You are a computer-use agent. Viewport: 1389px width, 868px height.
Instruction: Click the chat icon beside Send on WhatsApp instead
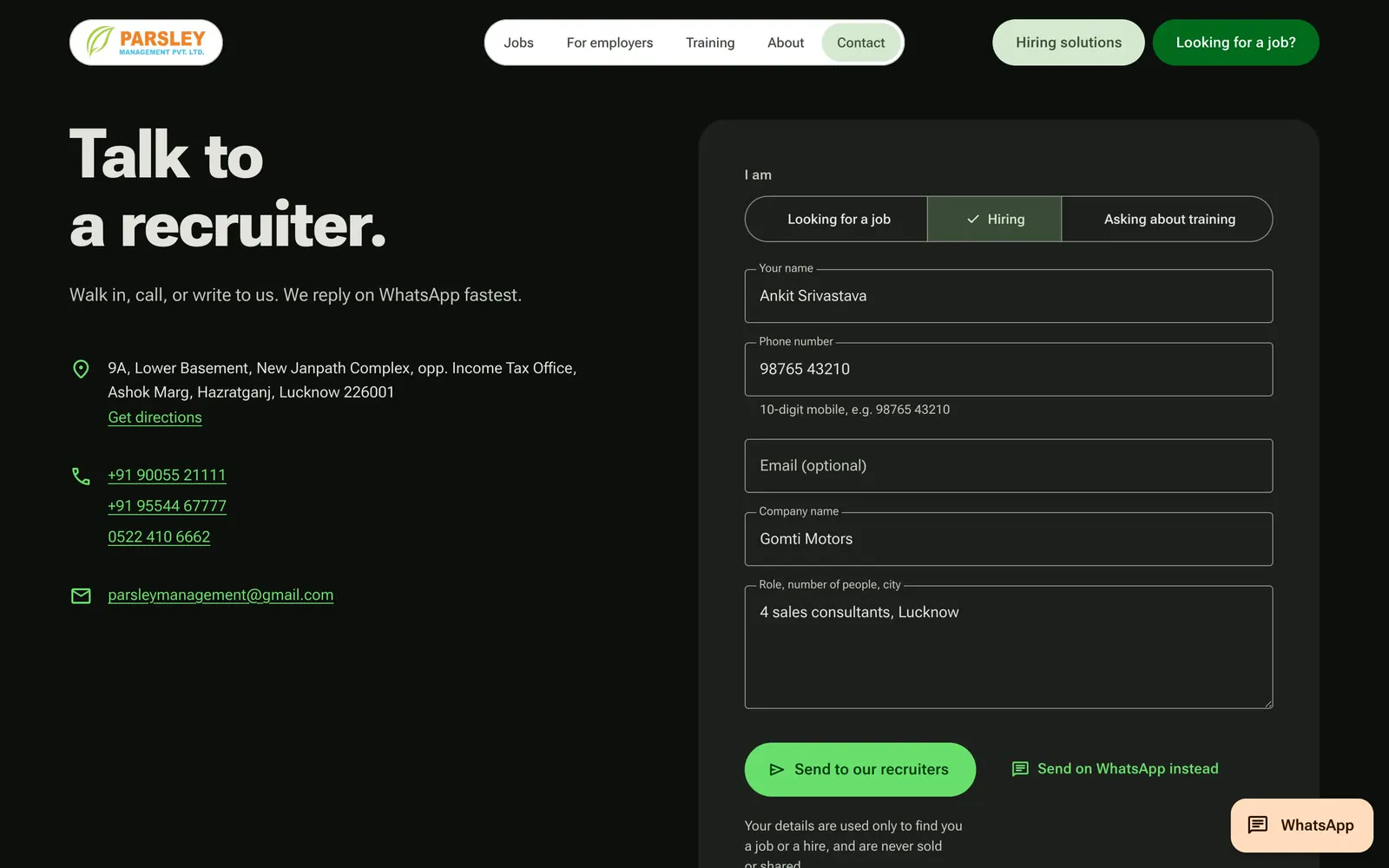(1020, 769)
